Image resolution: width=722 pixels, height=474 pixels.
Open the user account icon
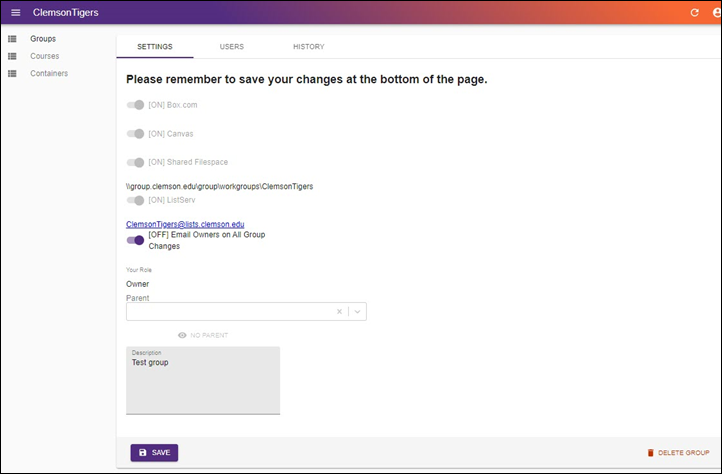717,12
